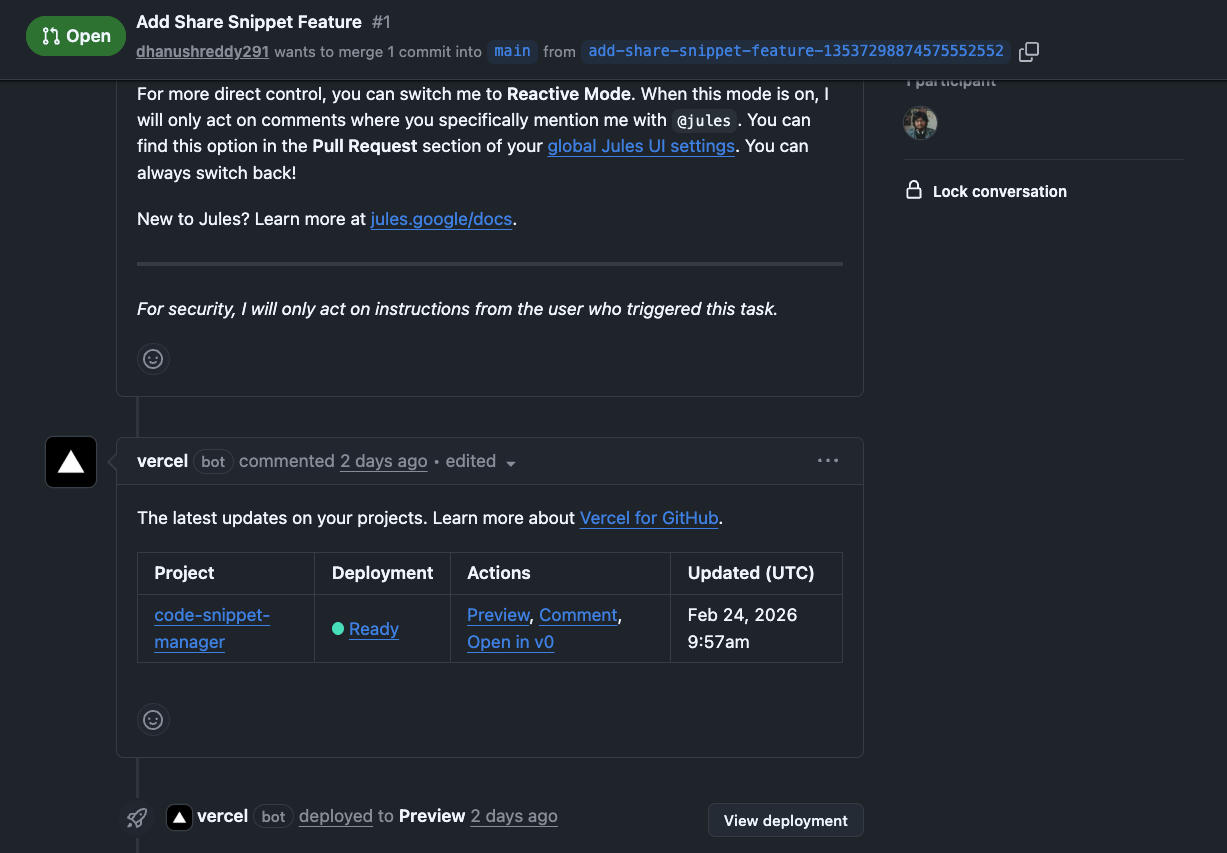
Task: Open the code-snippet-manager project link
Action: 212,628
